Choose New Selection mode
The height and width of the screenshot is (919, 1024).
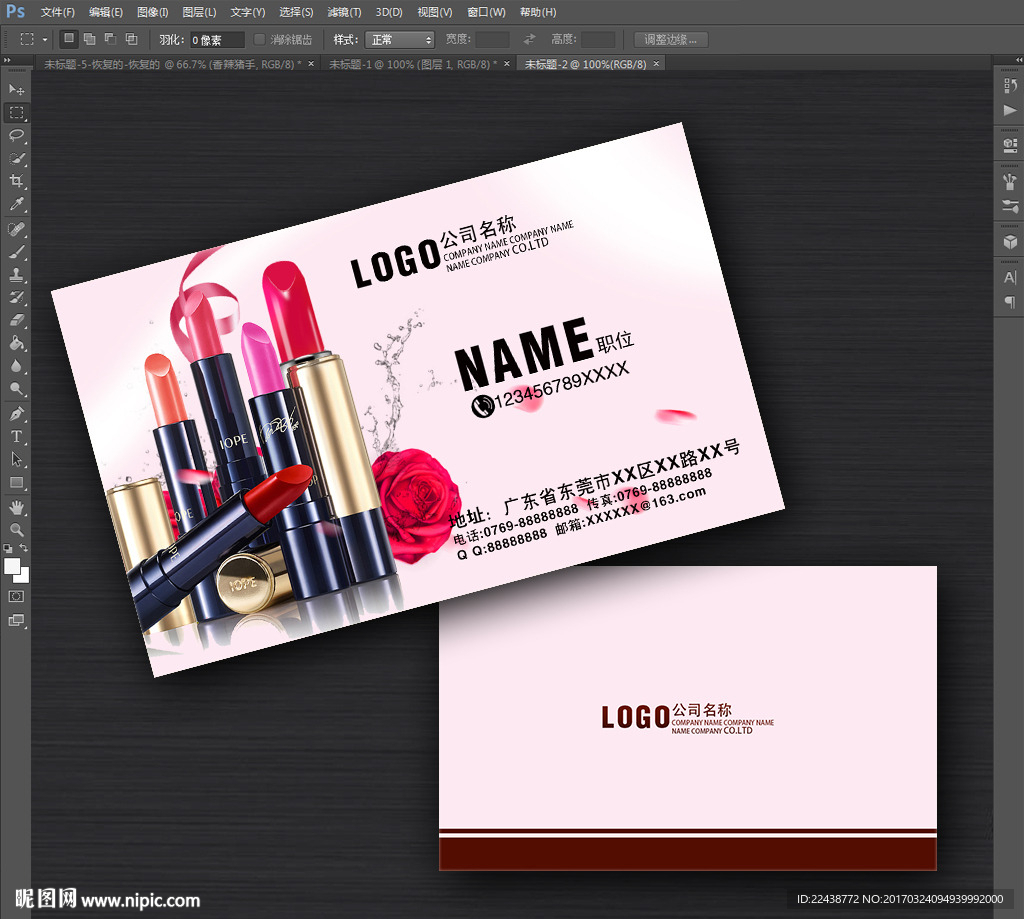pyautogui.click(x=69, y=39)
